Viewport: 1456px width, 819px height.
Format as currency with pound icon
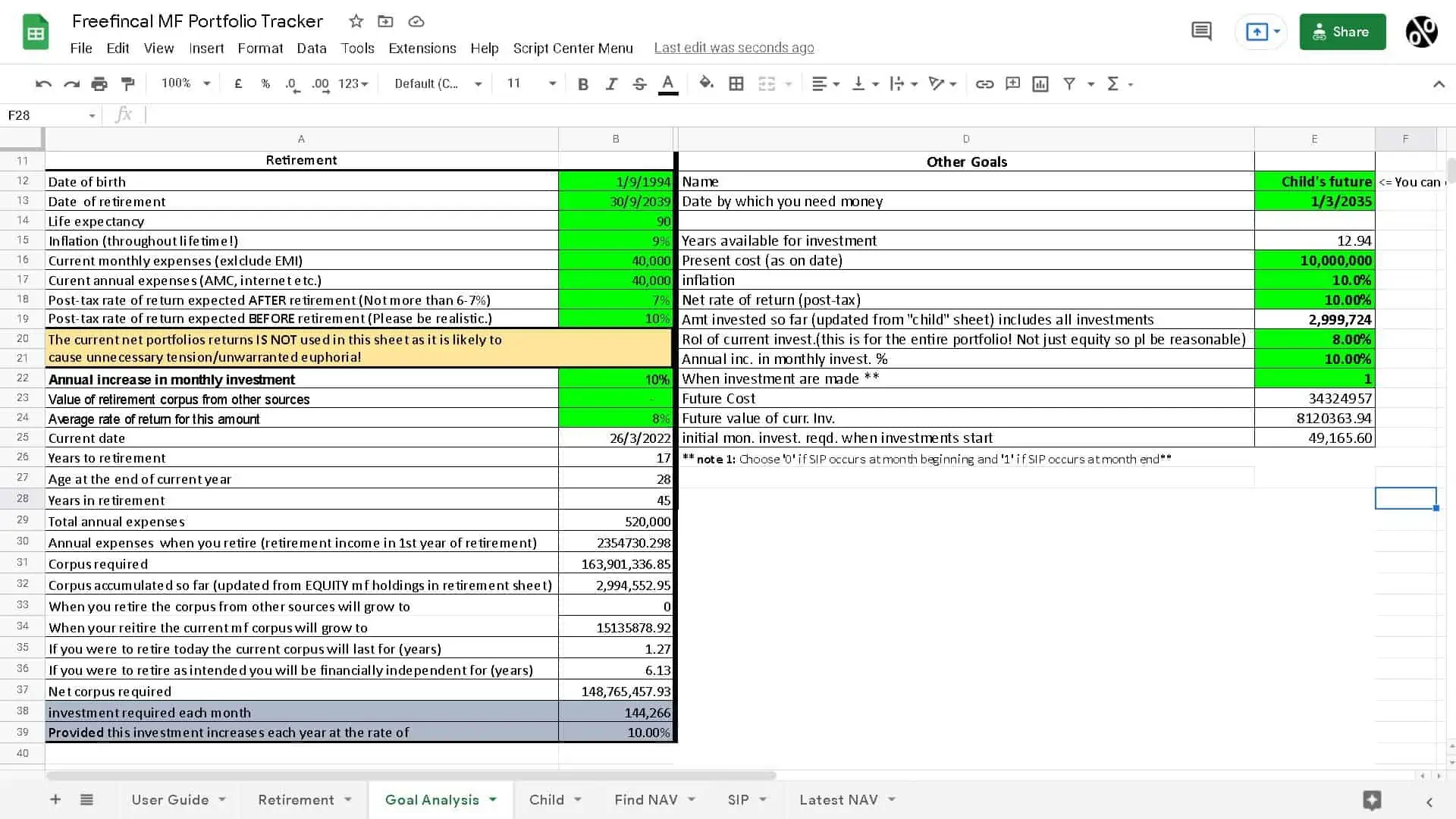pyautogui.click(x=238, y=84)
